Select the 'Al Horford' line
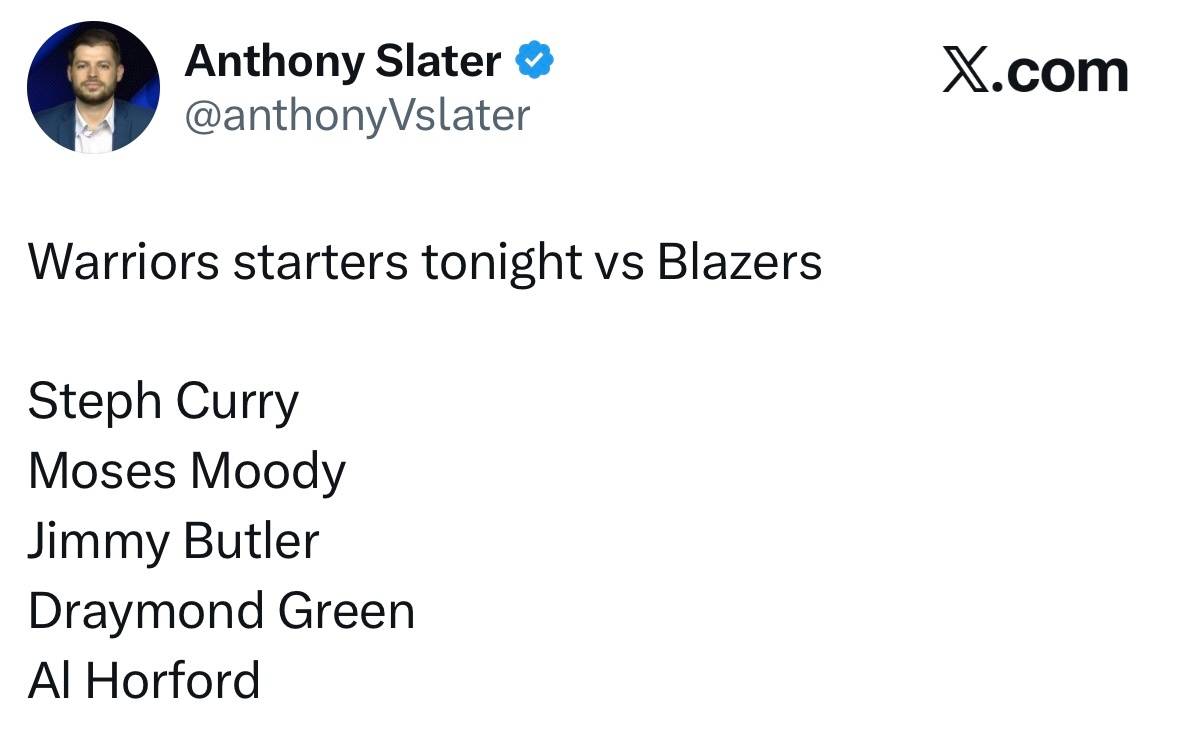Image resolution: width=1179 pixels, height=739 pixels. tap(144, 680)
